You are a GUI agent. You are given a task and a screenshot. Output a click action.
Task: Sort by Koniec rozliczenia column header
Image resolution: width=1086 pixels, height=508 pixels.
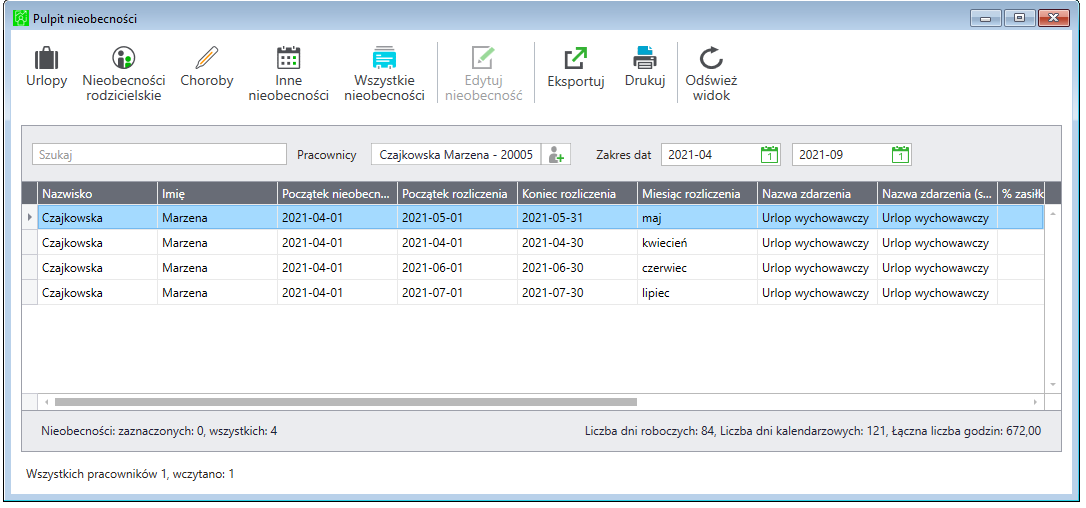coord(577,193)
